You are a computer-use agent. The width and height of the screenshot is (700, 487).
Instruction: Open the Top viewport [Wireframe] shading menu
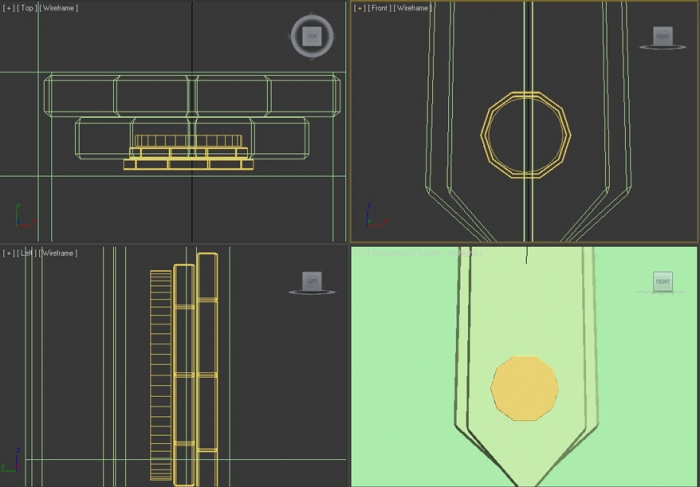[58, 8]
